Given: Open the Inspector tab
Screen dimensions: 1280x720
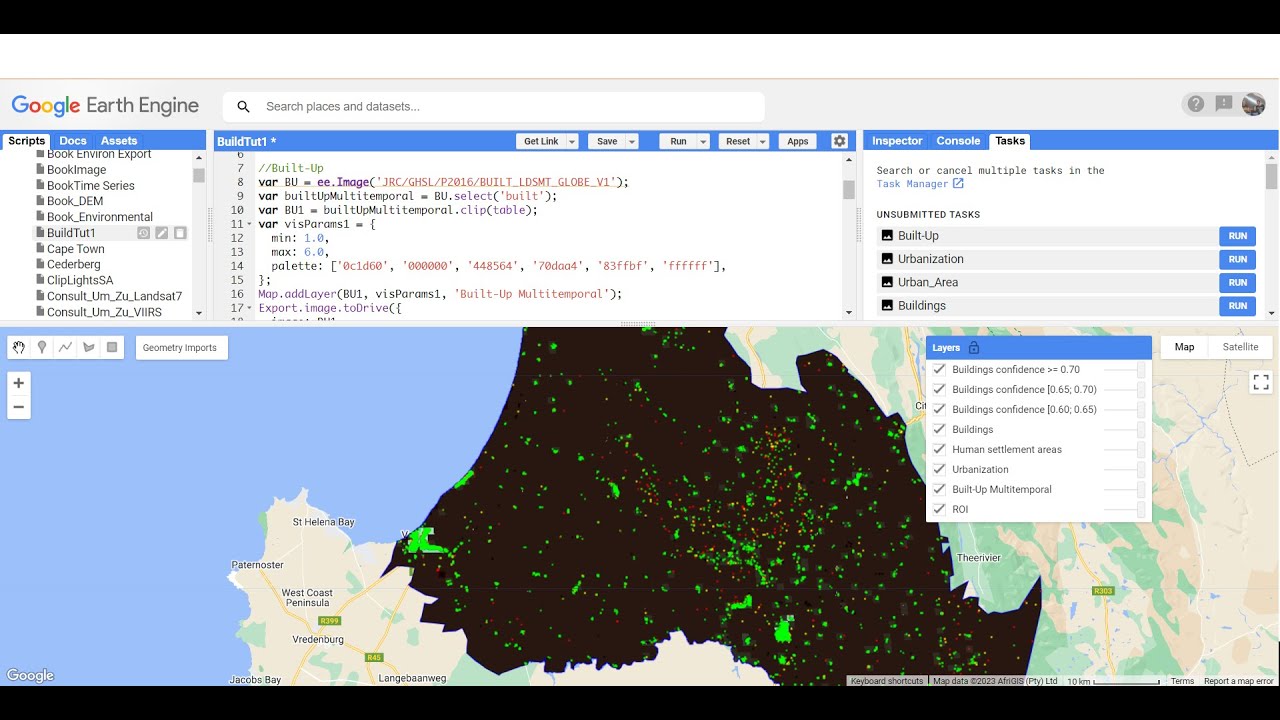Looking at the screenshot, I should click(x=897, y=141).
